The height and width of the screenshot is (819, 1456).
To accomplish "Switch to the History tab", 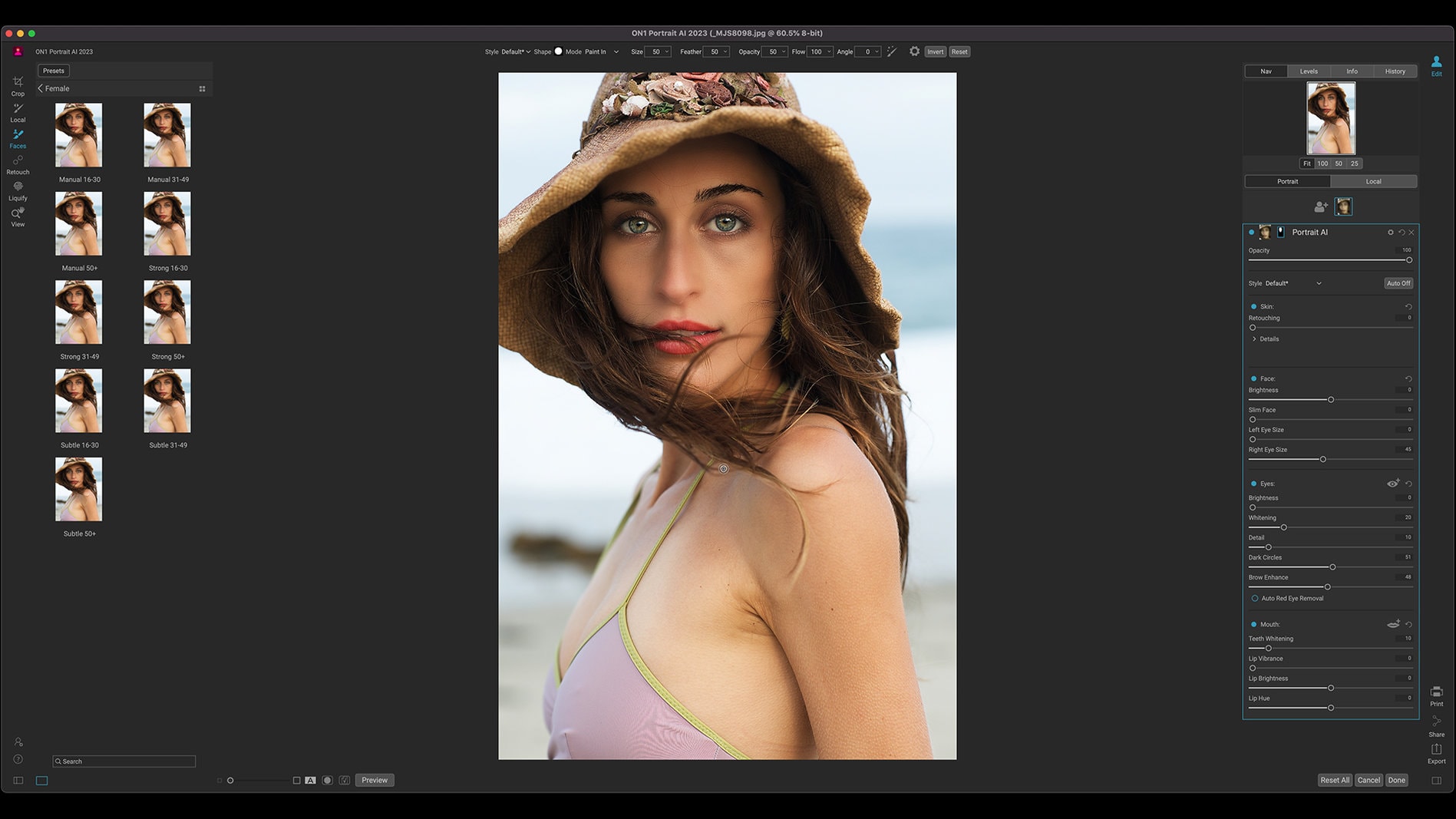I will [x=1395, y=71].
